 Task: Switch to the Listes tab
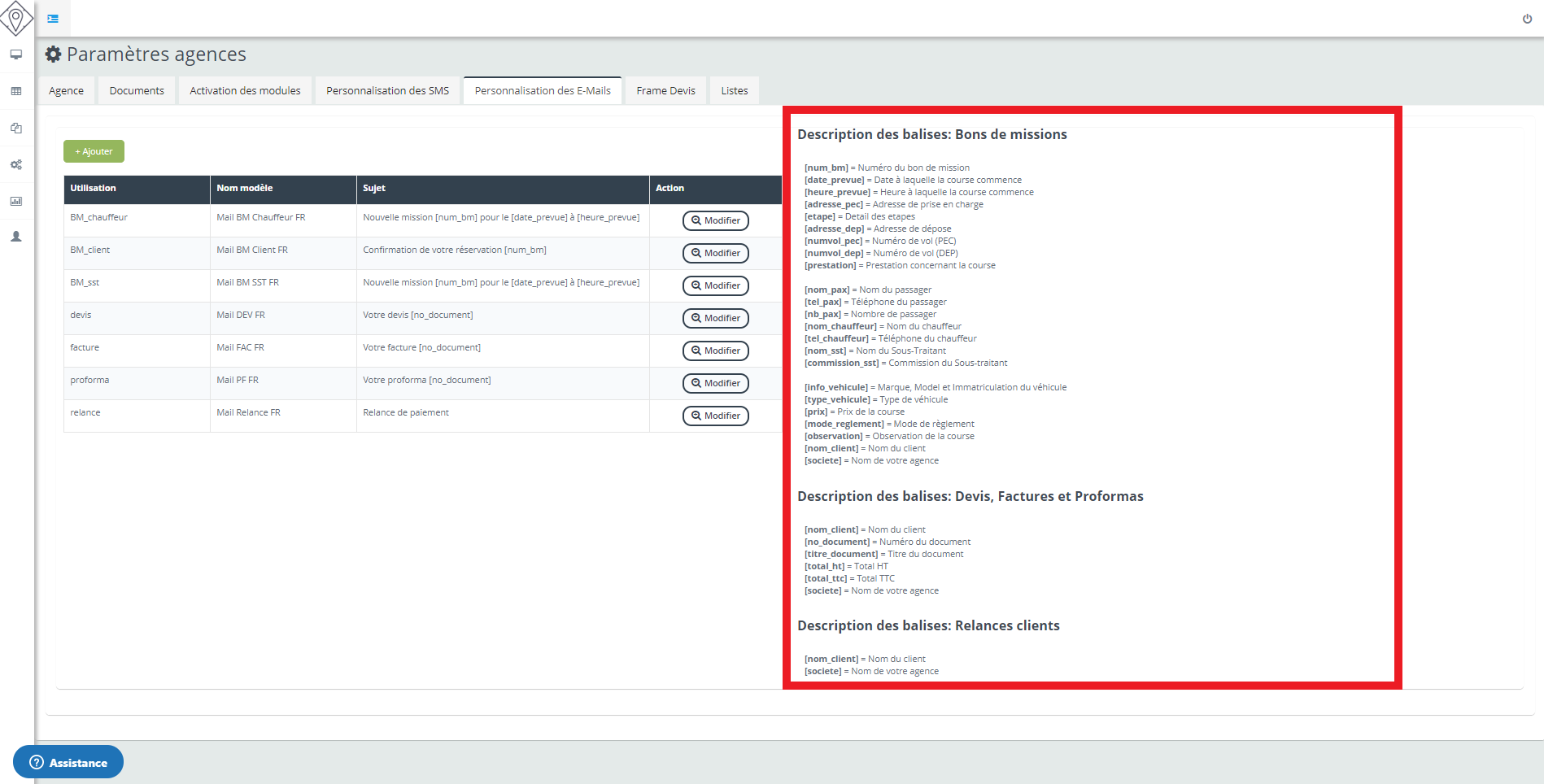tap(734, 91)
